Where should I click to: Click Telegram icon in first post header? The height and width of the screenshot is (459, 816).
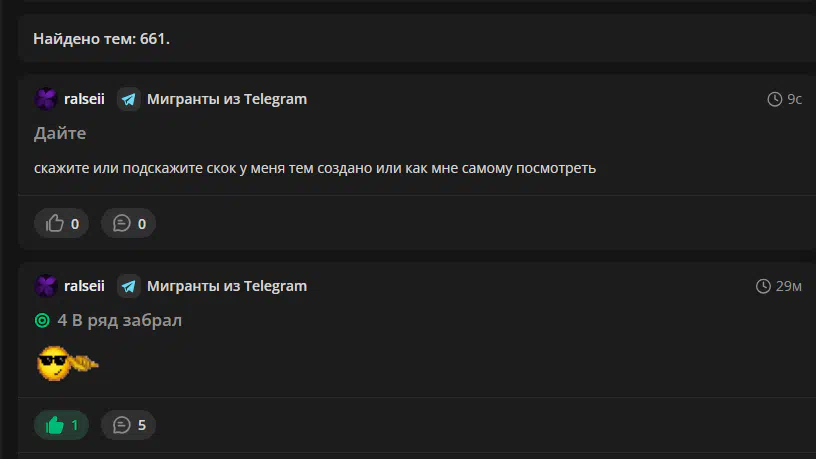tap(129, 99)
